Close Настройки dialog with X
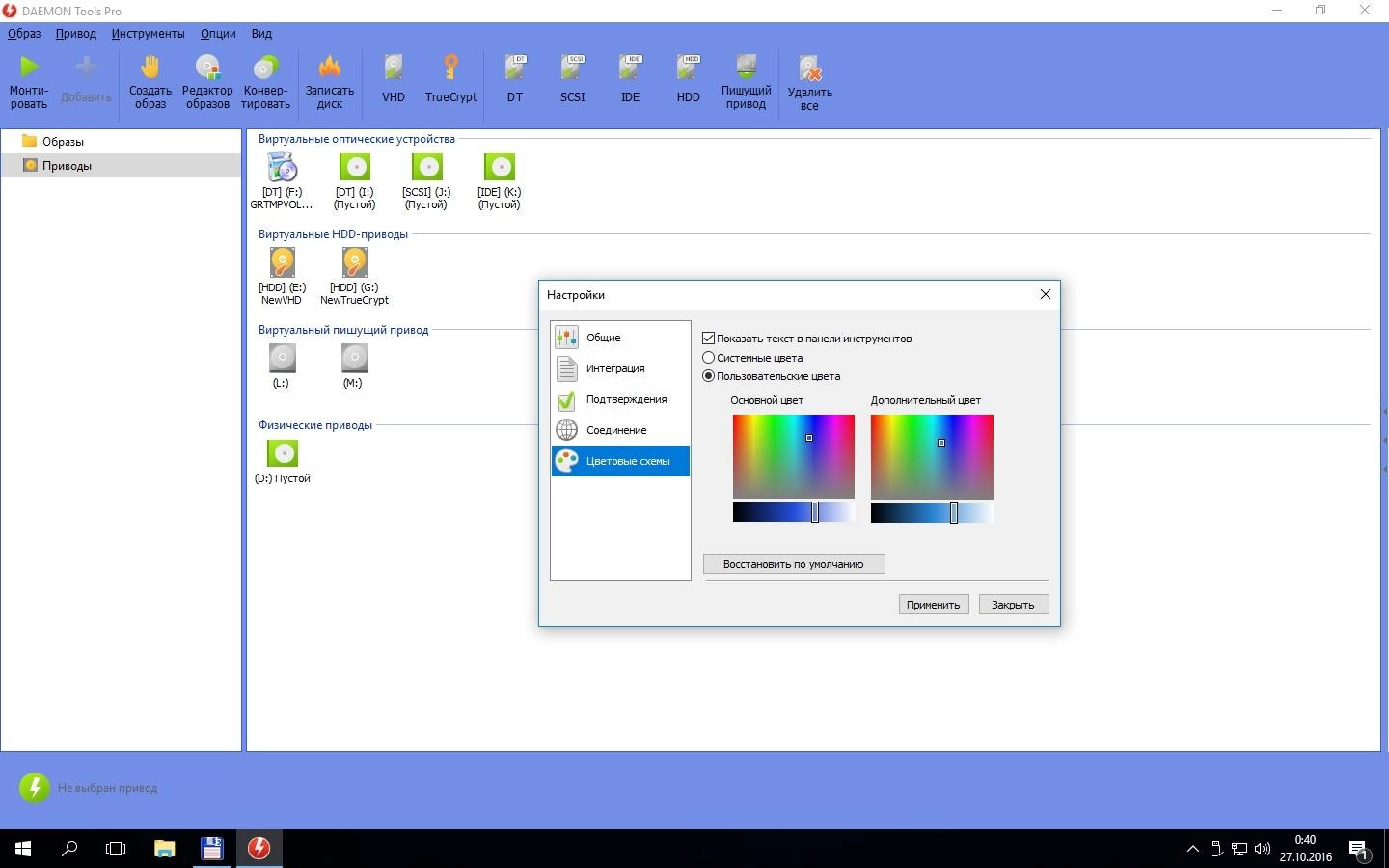The image size is (1389, 868). pyautogui.click(x=1045, y=294)
